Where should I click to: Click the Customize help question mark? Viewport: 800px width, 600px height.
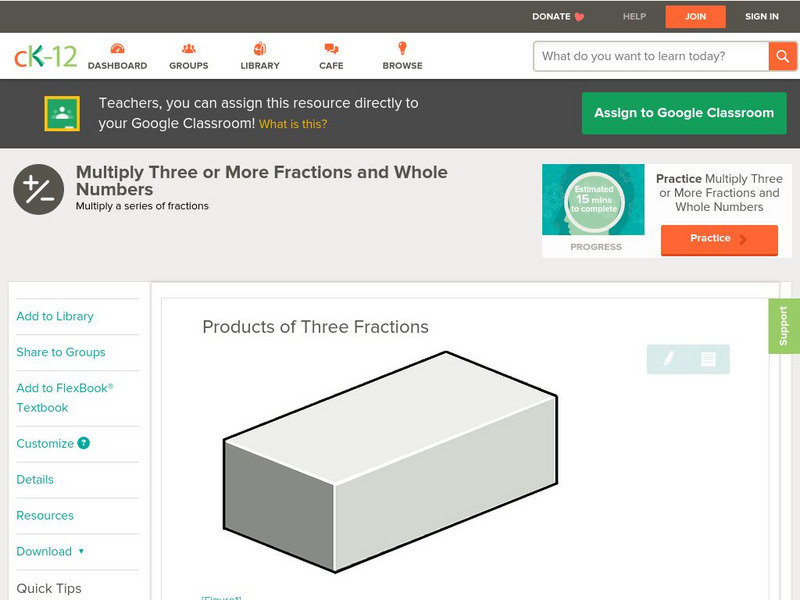pyautogui.click(x=84, y=443)
